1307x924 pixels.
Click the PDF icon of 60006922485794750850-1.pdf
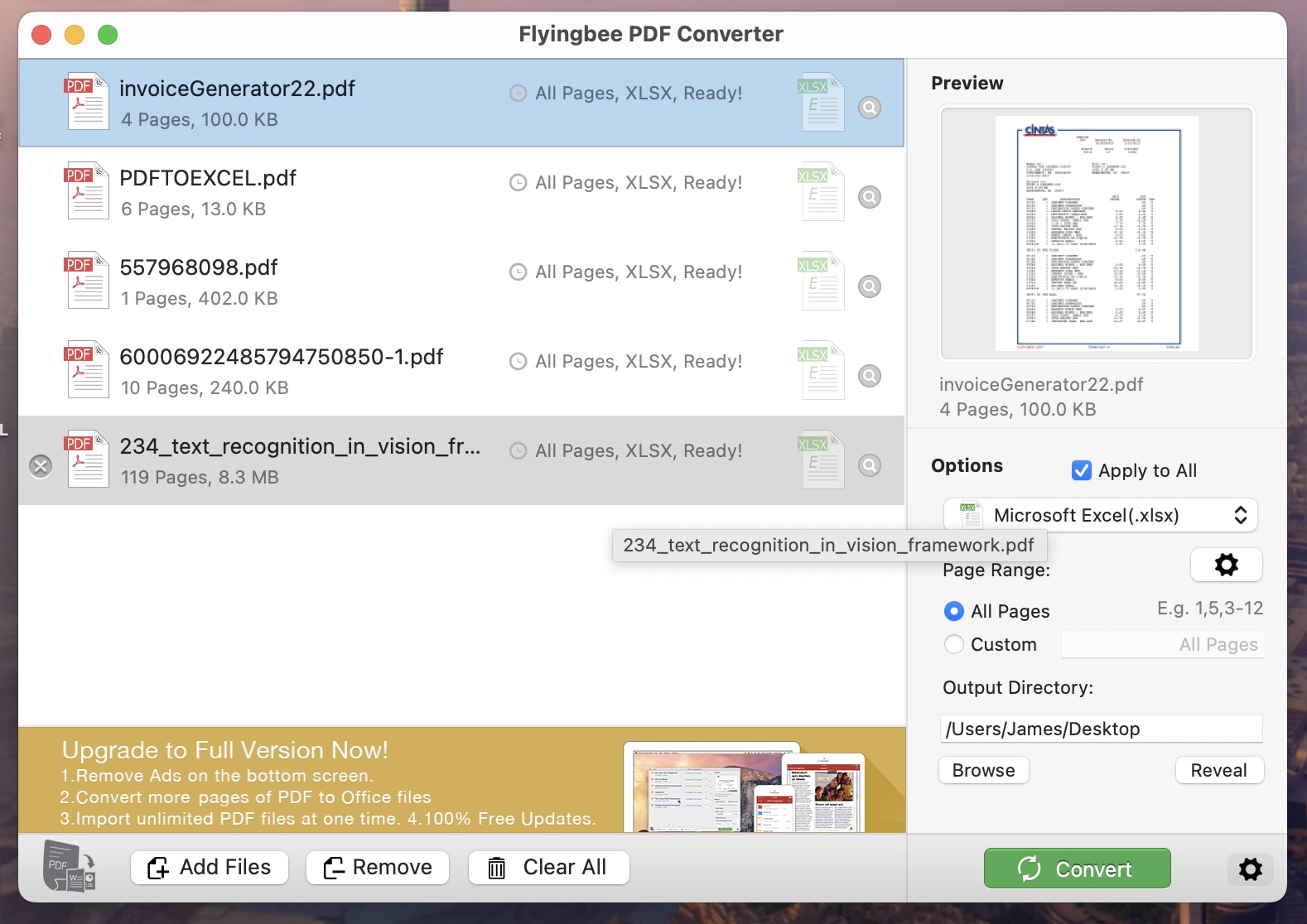87,370
